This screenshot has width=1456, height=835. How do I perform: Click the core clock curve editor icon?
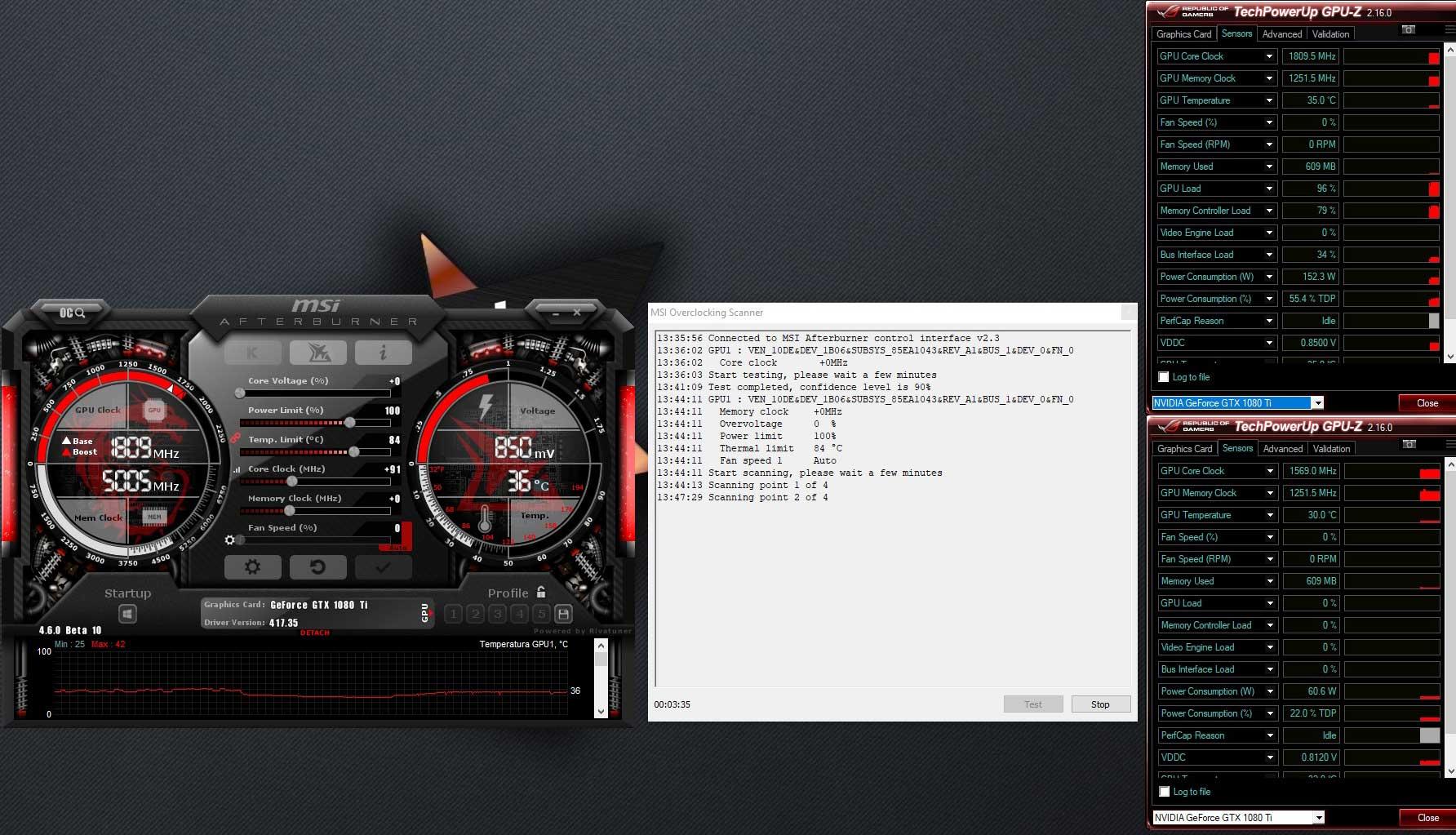pos(237,469)
